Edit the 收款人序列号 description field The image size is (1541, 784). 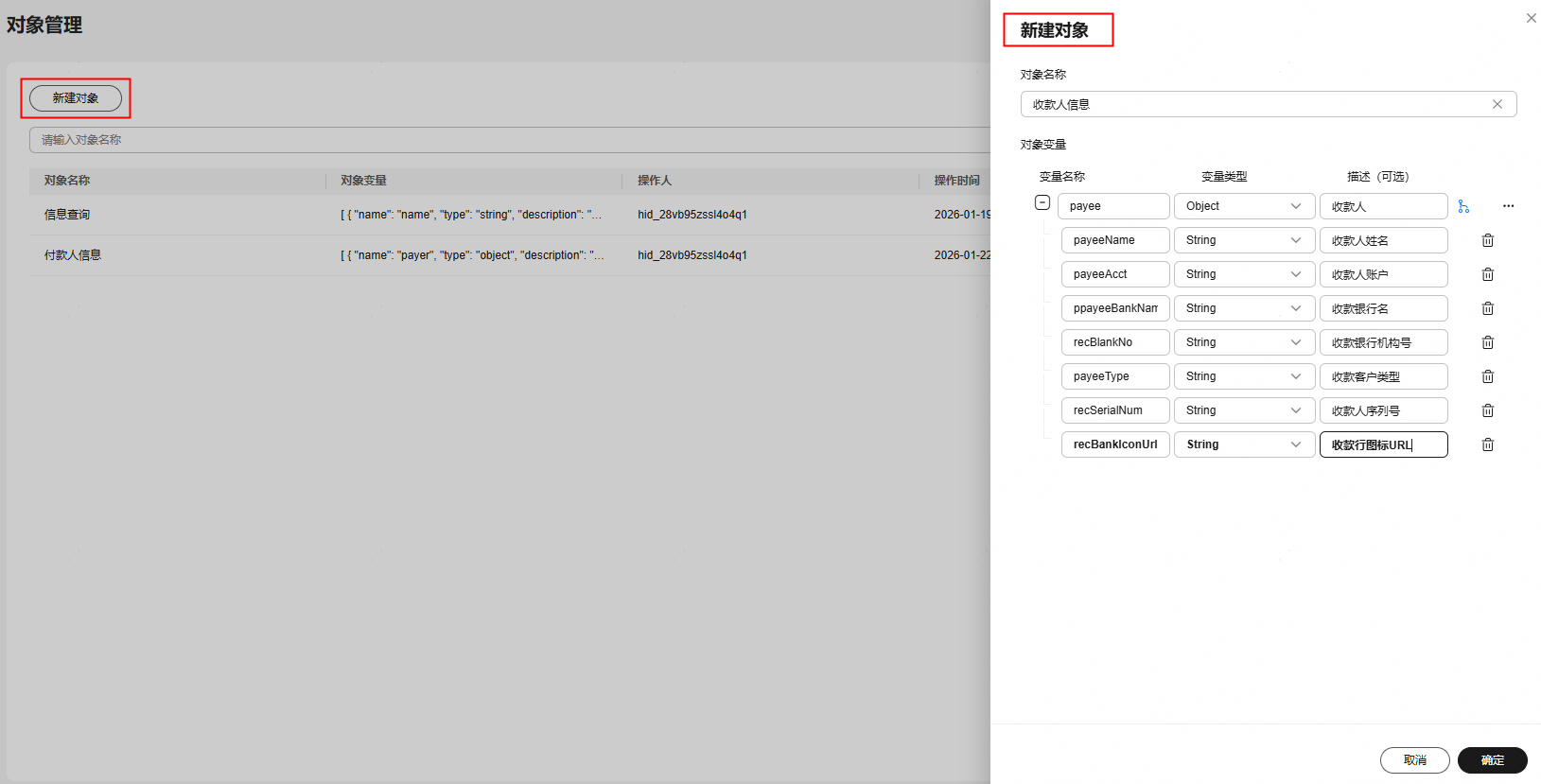pyautogui.click(x=1384, y=410)
